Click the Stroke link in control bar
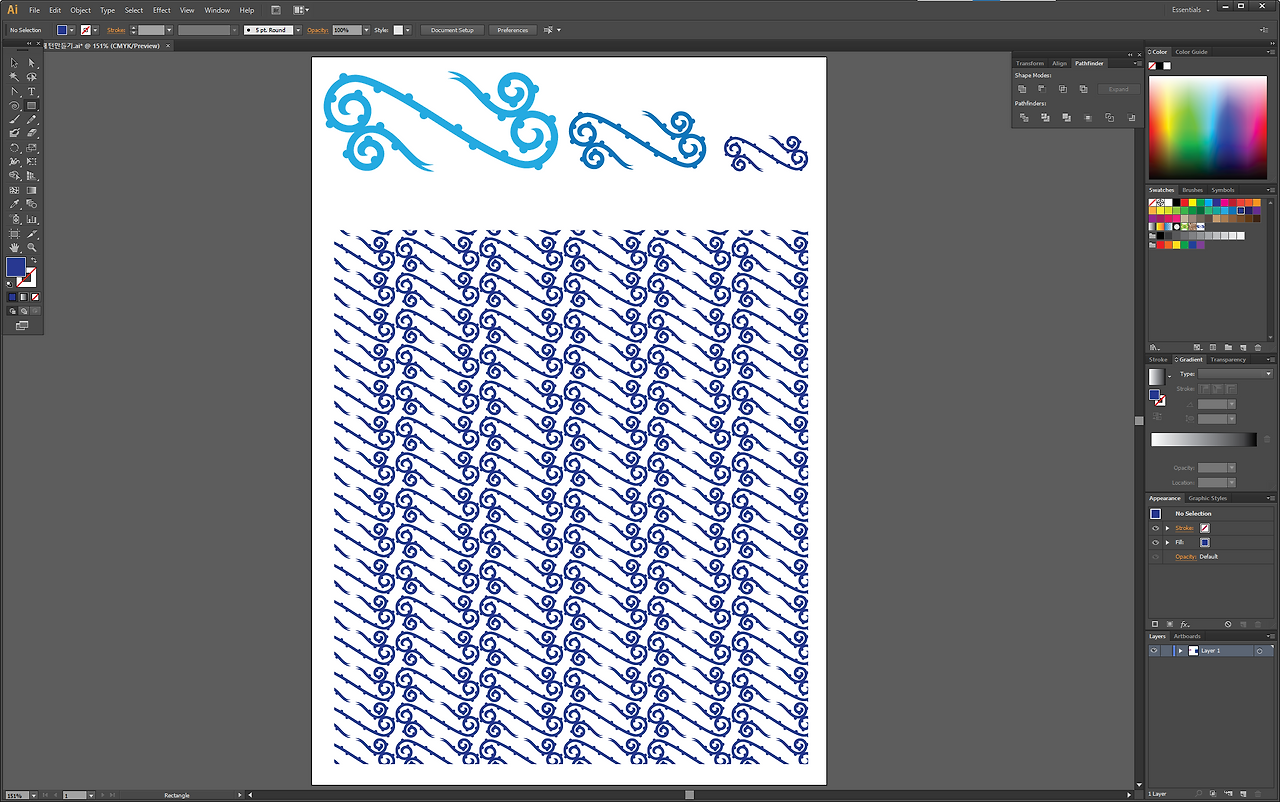 point(116,30)
